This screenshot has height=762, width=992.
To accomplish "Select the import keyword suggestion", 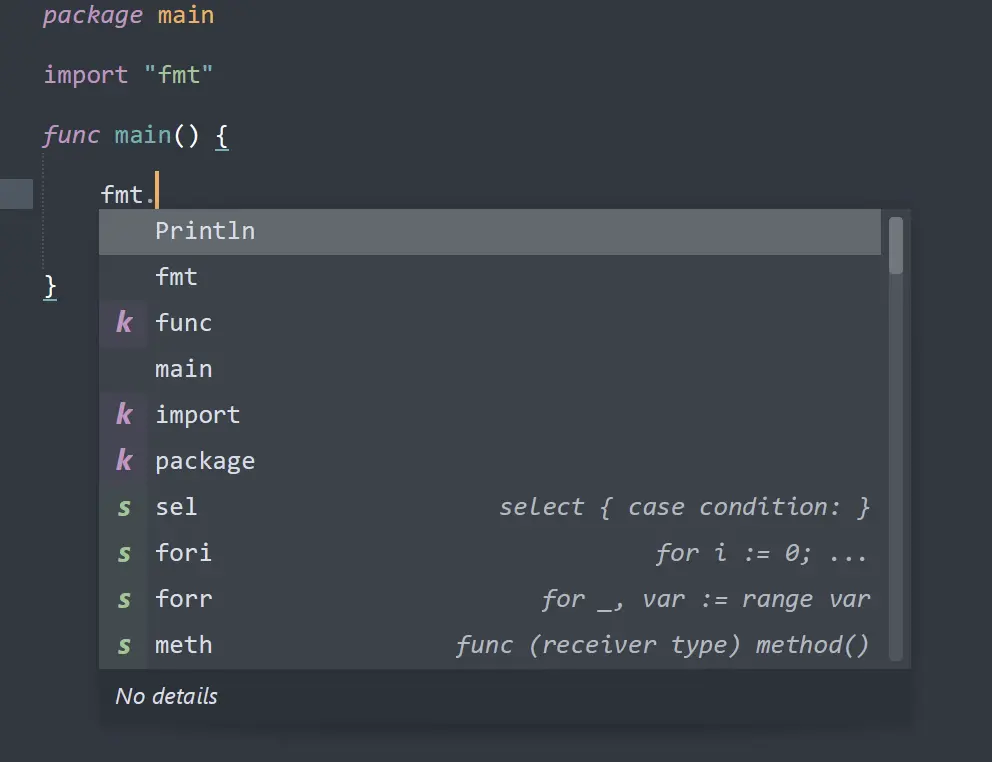I will [198, 415].
